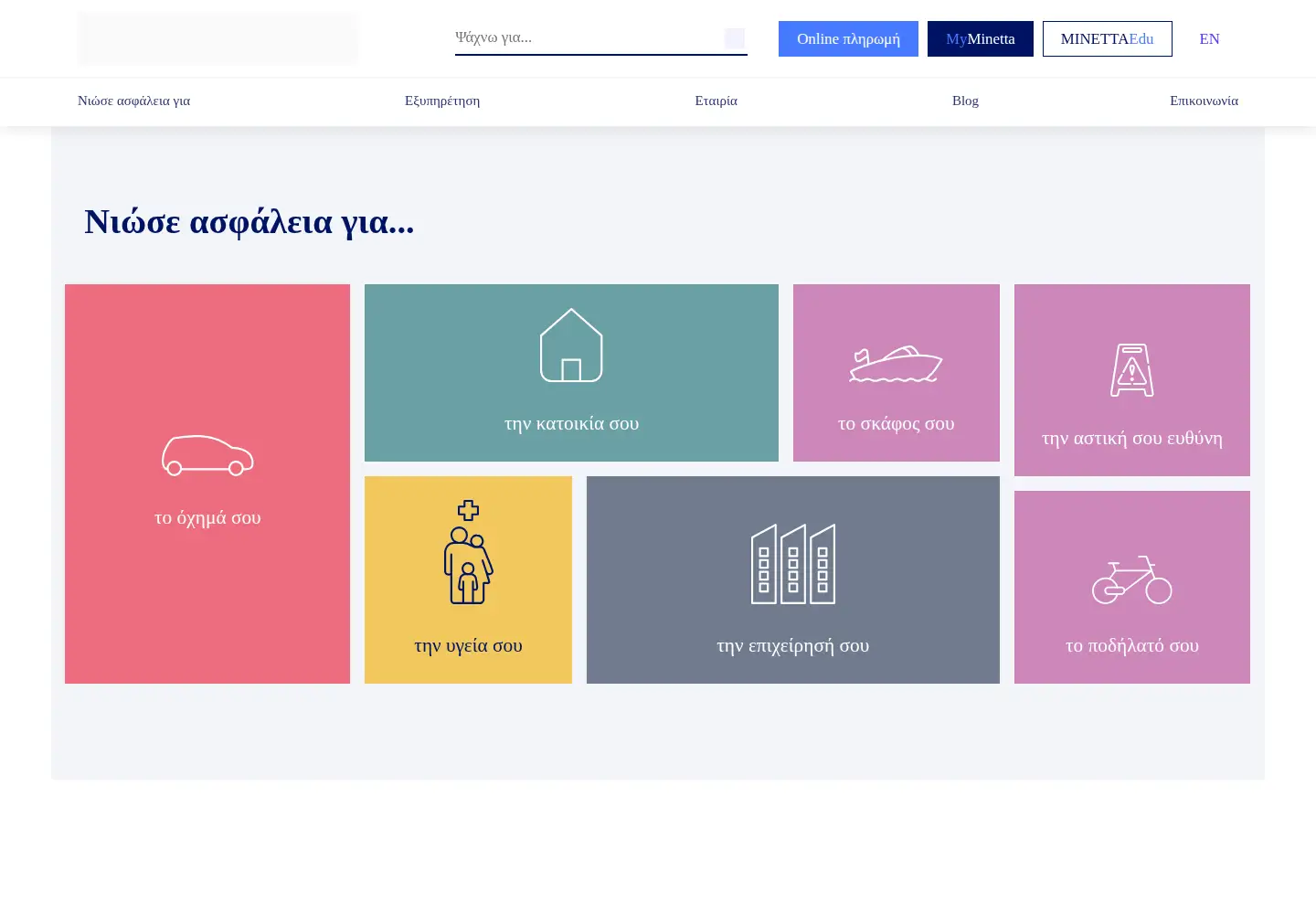
Task: Click the site logo placeholder in header
Action: pos(218,38)
